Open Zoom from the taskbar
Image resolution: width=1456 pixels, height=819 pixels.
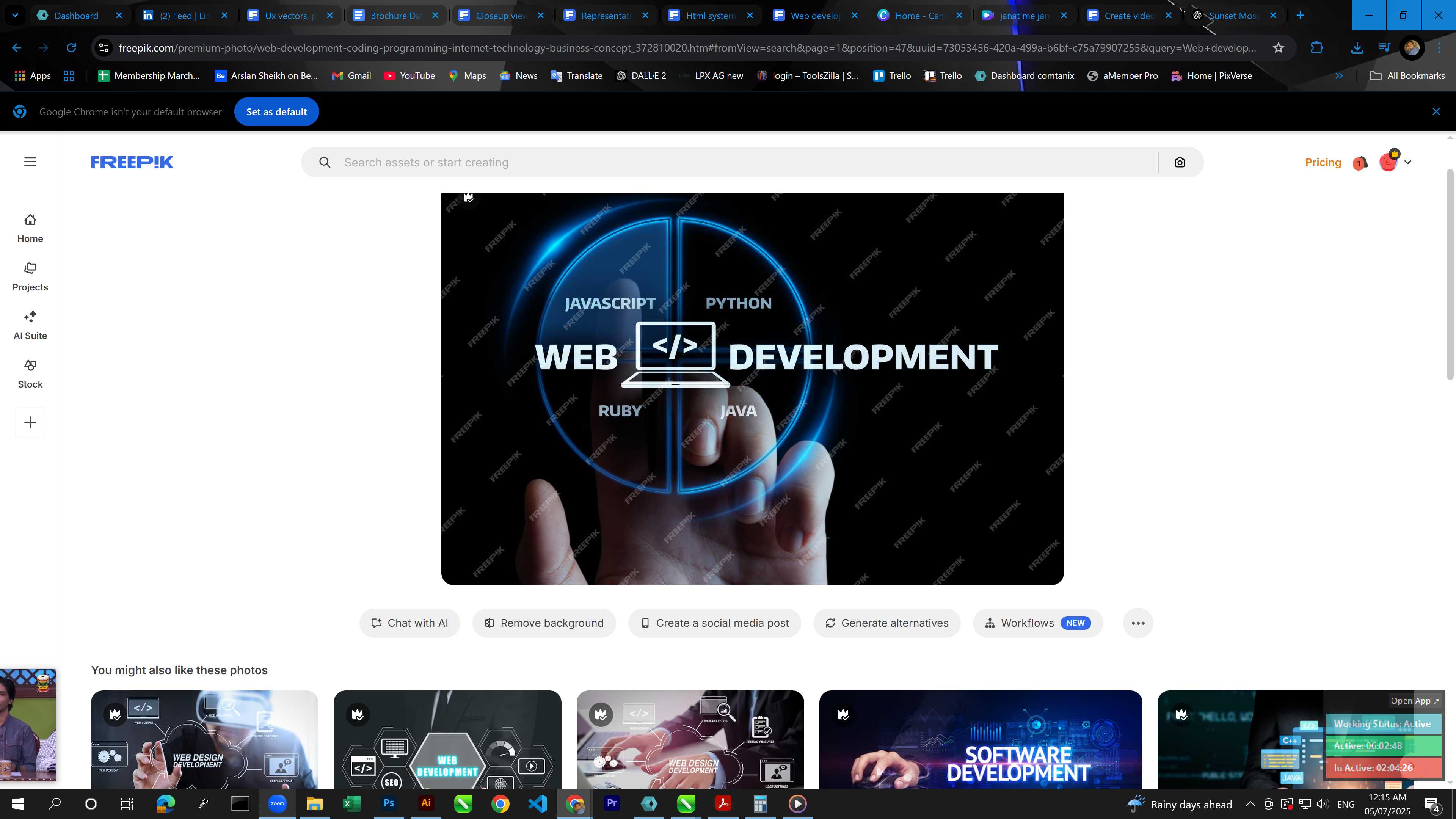(x=277, y=803)
